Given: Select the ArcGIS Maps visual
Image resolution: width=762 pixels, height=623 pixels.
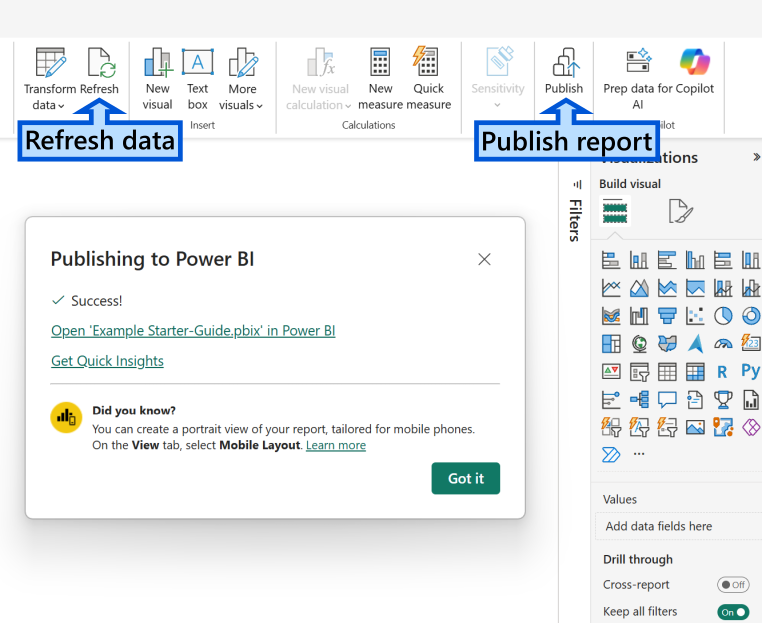Looking at the screenshot, I should (x=723, y=427).
